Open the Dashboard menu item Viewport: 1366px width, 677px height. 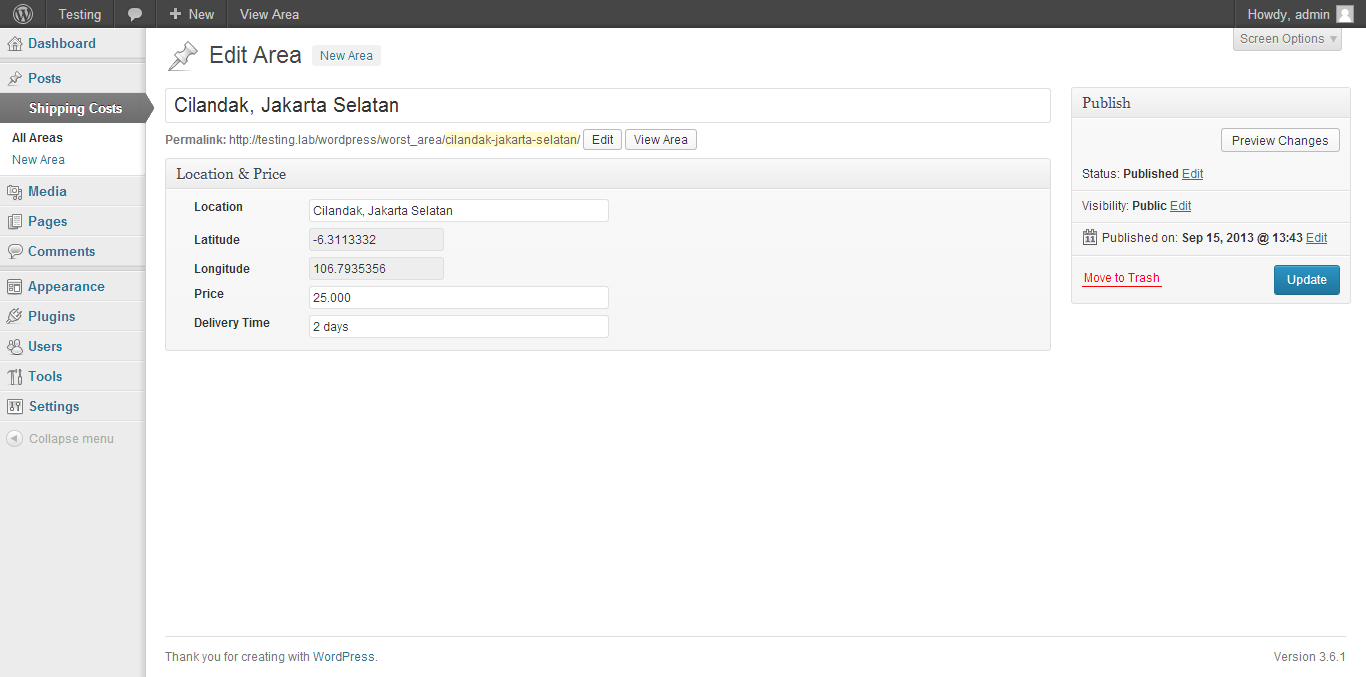pyautogui.click(x=73, y=43)
